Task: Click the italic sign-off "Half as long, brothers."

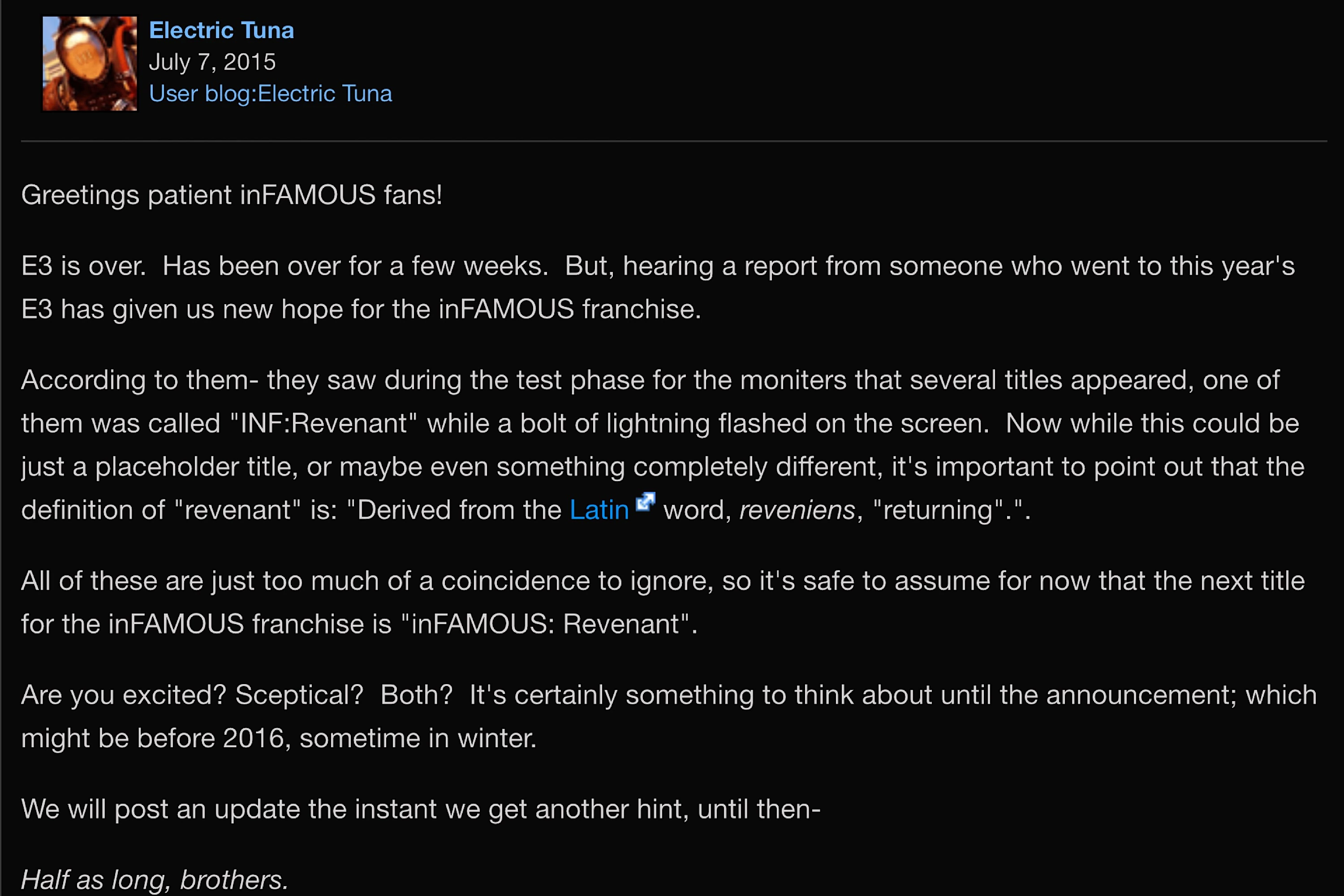Action: tap(154, 880)
